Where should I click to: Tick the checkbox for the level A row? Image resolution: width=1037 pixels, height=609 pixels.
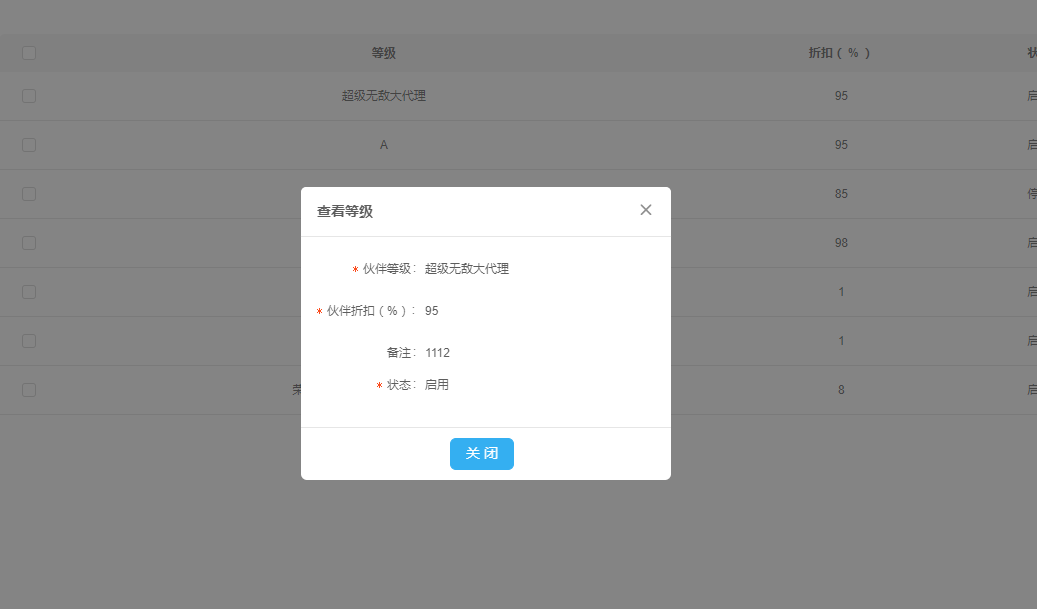pos(29,145)
